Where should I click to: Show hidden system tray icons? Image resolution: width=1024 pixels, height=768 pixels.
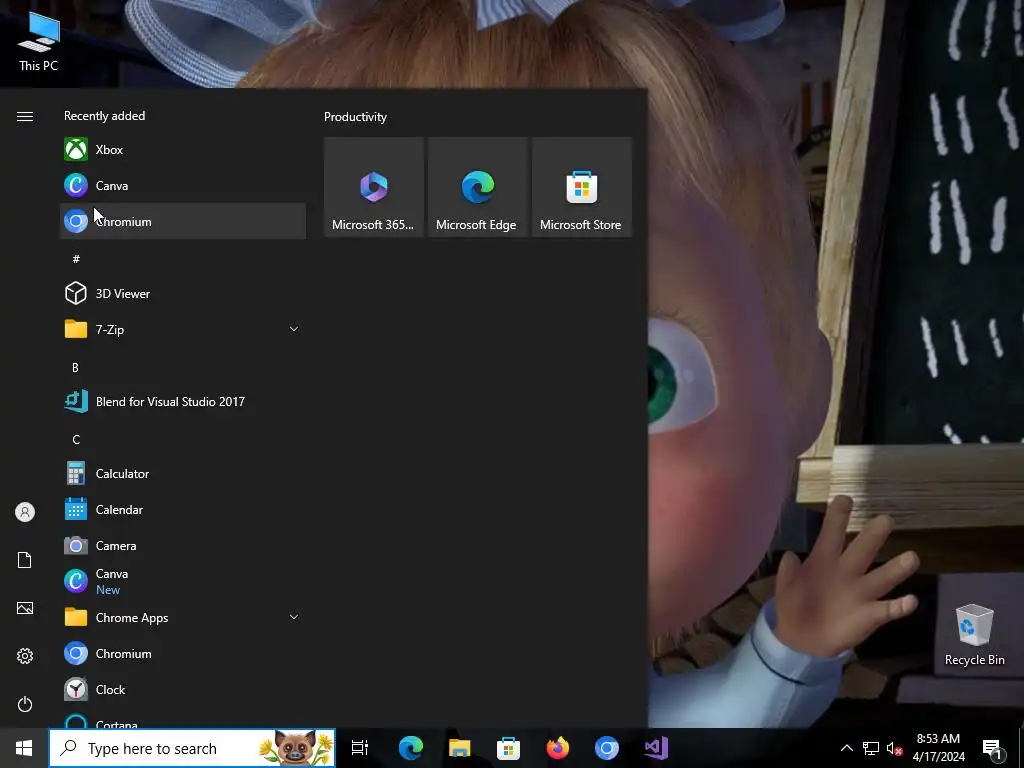click(x=846, y=748)
